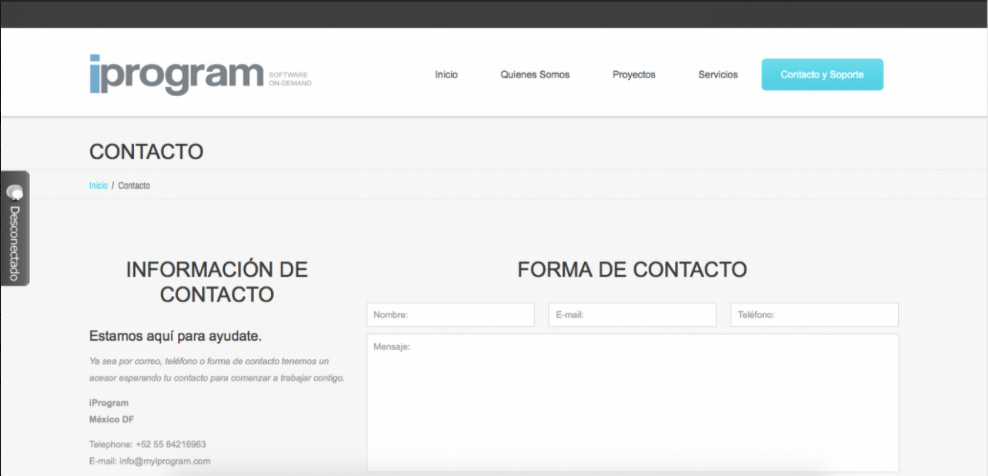Click the Contacto breadcrumb item
This screenshot has height=476, width=988.
[x=134, y=186]
